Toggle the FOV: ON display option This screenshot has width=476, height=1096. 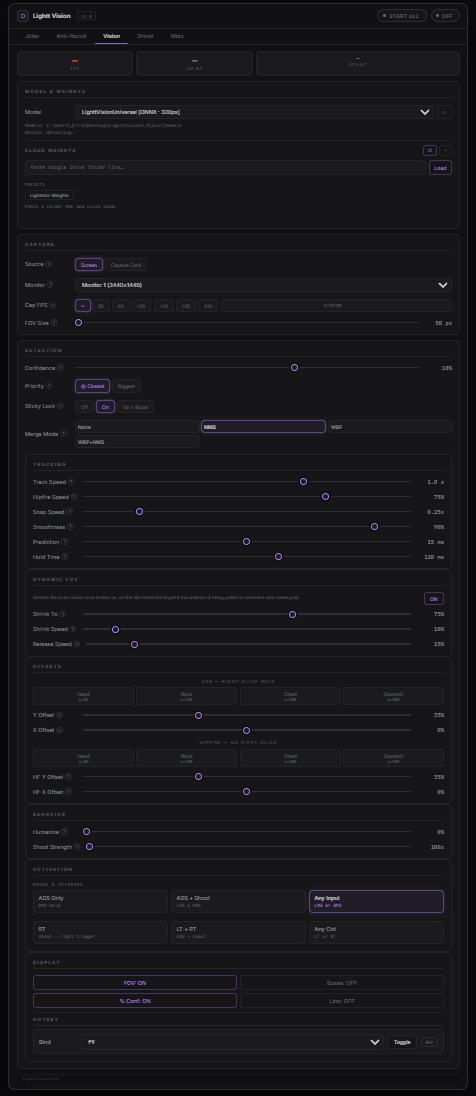tap(135, 983)
